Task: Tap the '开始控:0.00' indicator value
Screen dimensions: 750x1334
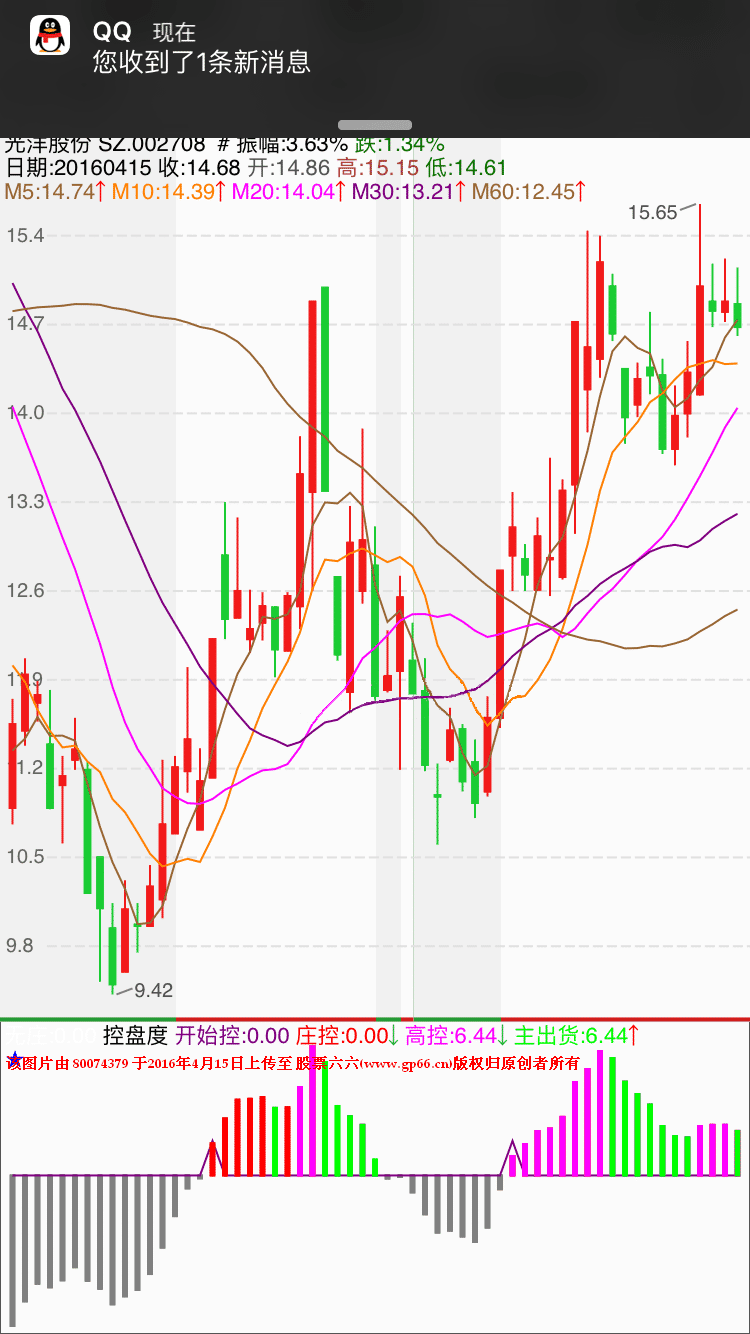Action: coord(233,1035)
